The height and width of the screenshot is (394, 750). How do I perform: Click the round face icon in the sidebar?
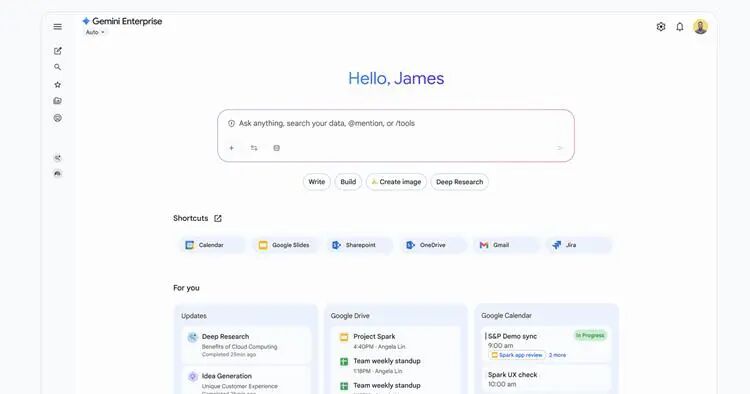[57, 118]
